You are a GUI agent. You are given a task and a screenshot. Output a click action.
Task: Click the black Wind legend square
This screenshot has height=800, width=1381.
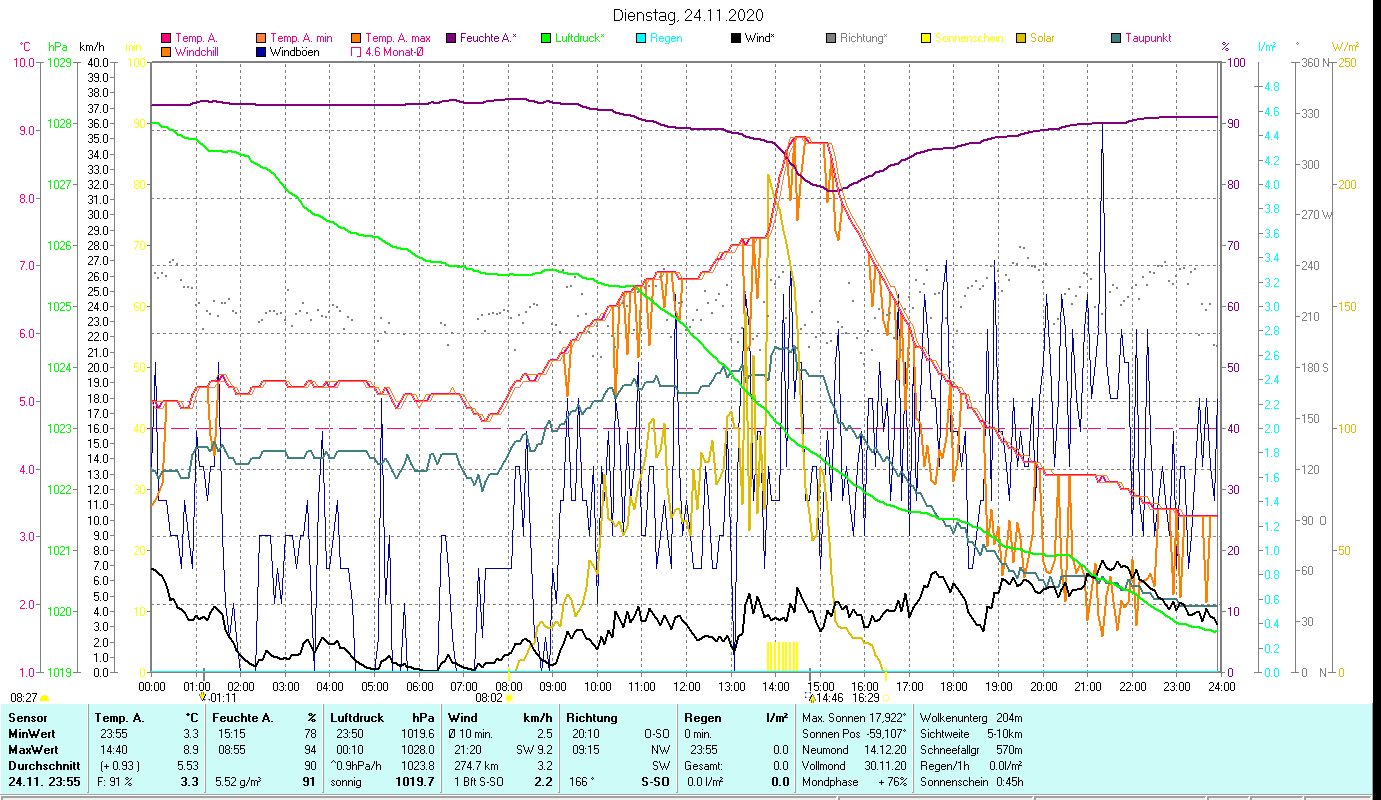(x=736, y=39)
